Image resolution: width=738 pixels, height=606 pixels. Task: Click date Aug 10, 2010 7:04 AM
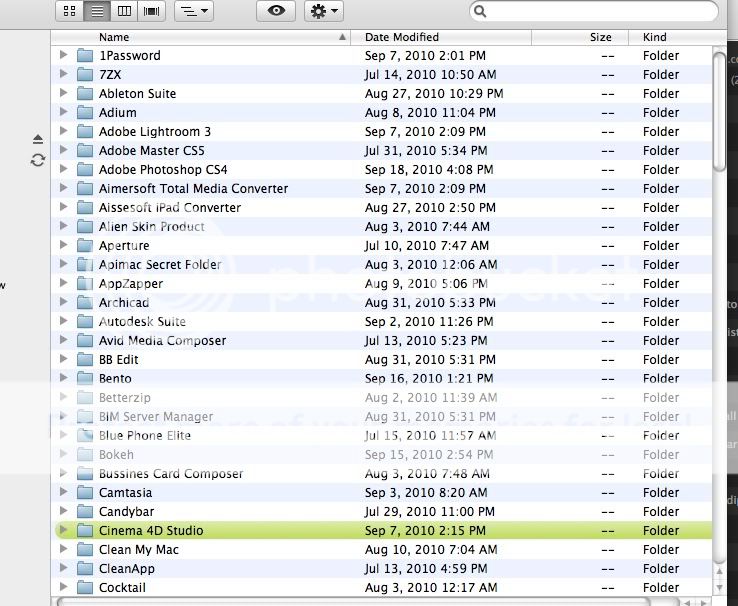coord(431,550)
